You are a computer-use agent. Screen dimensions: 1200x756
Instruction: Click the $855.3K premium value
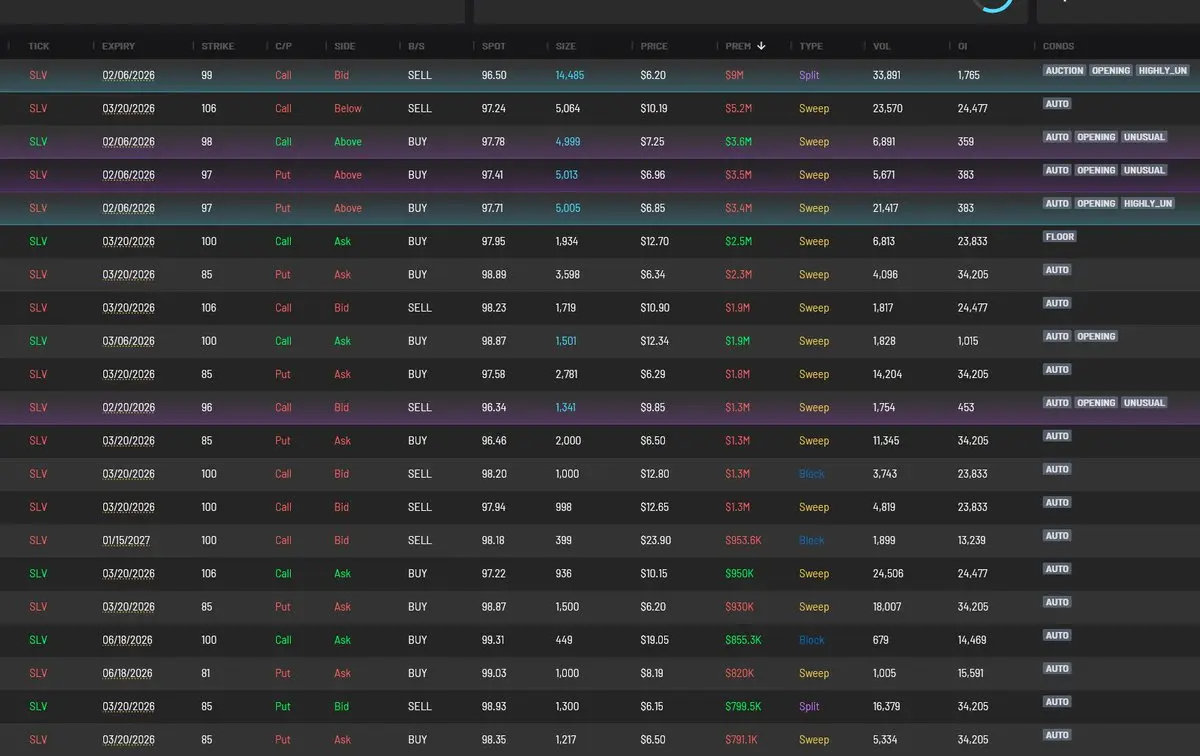point(743,640)
